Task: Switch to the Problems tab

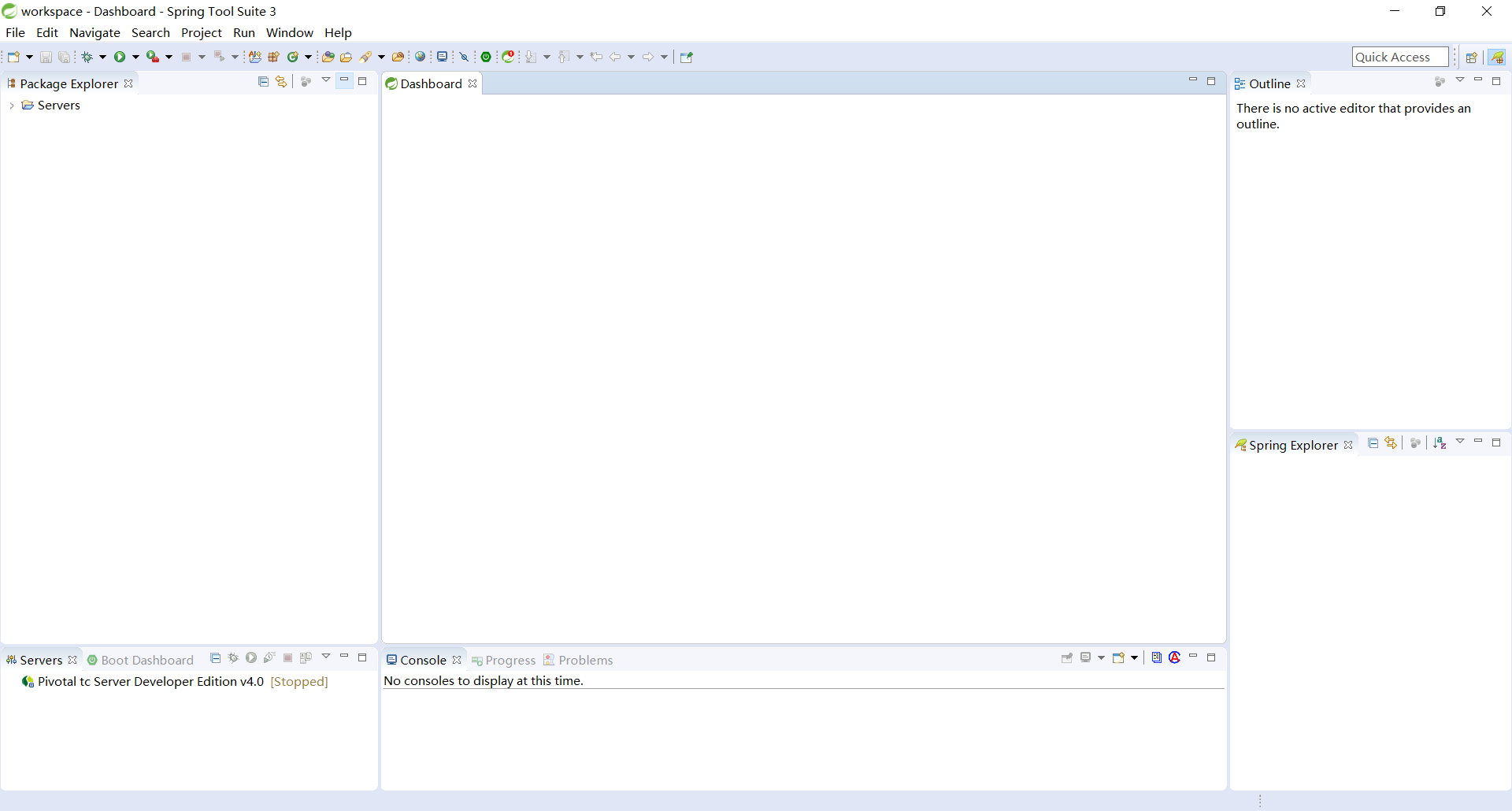Action: (578, 660)
